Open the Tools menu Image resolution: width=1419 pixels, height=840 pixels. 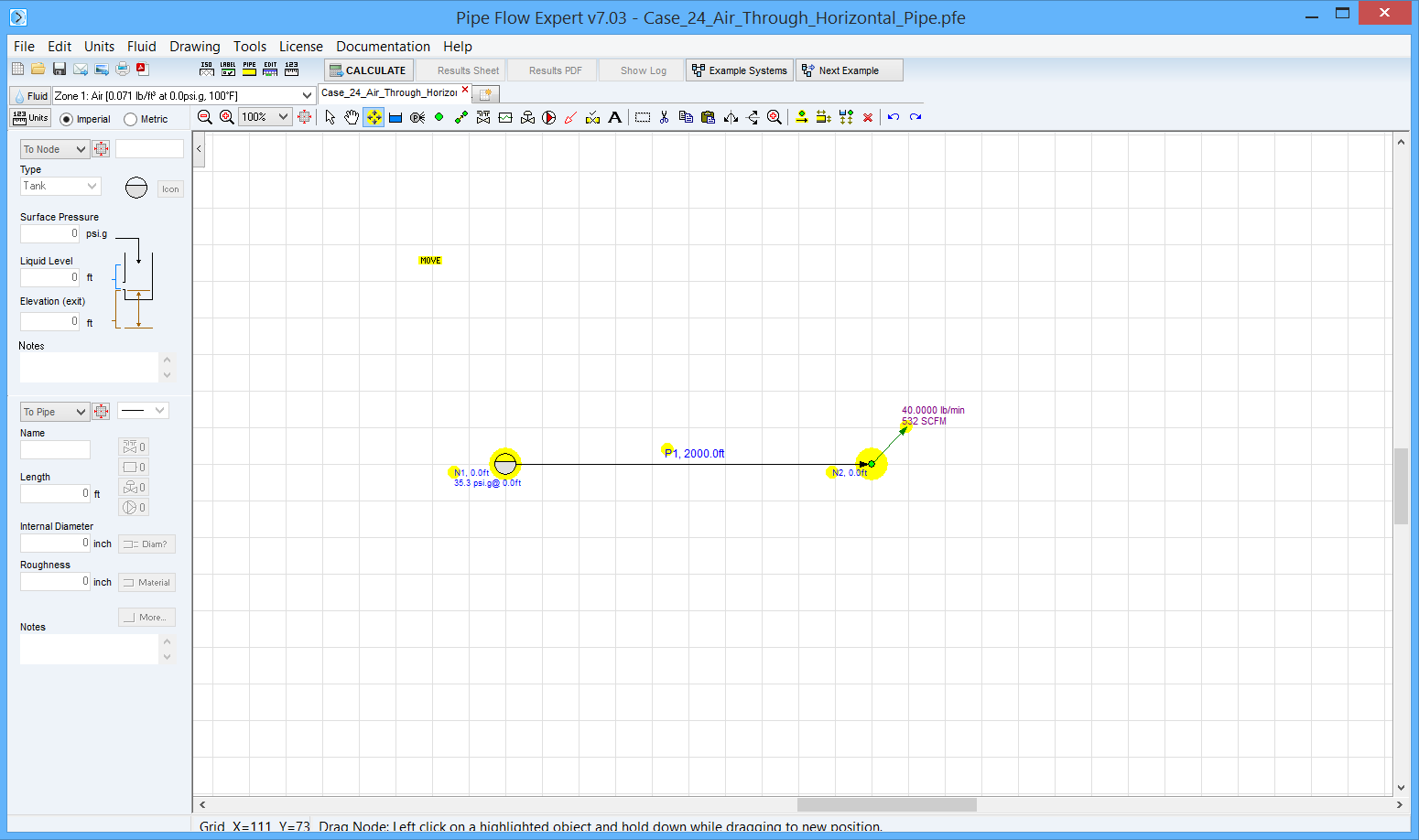[250, 47]
